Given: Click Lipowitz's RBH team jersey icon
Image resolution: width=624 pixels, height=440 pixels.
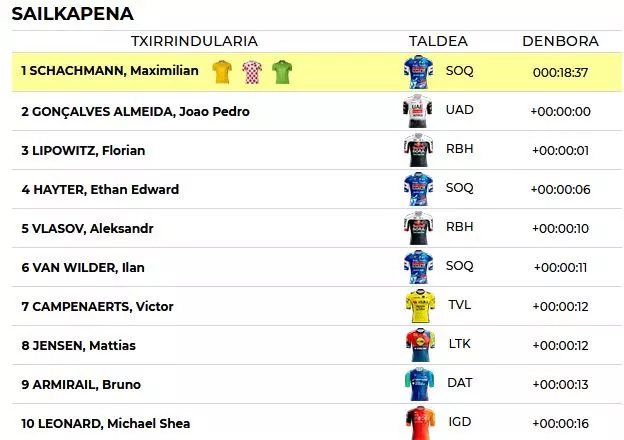Looking at the screenshot, I should tap(418, 150).
